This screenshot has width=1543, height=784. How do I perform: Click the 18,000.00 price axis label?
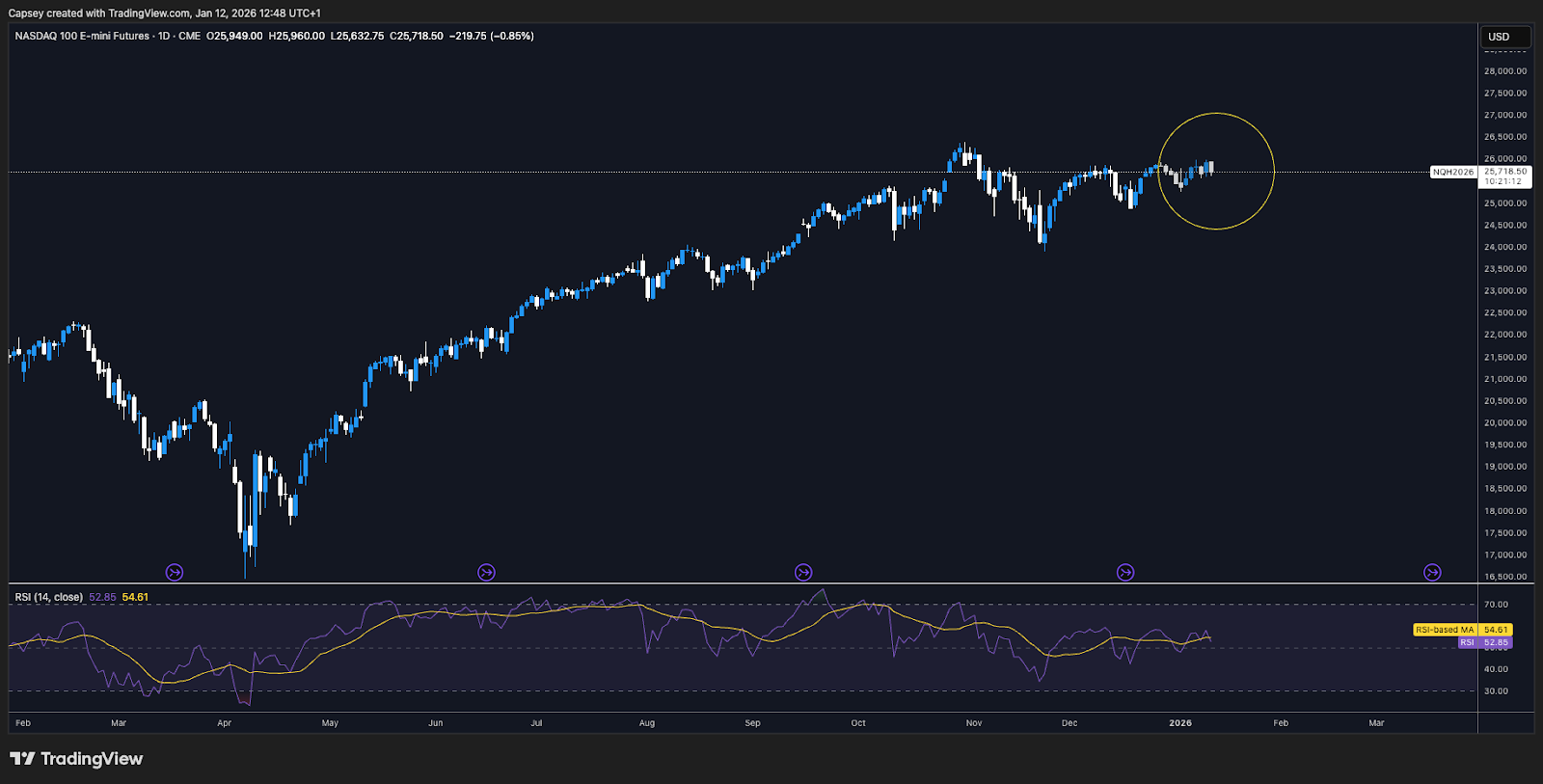pos(1505,511)
